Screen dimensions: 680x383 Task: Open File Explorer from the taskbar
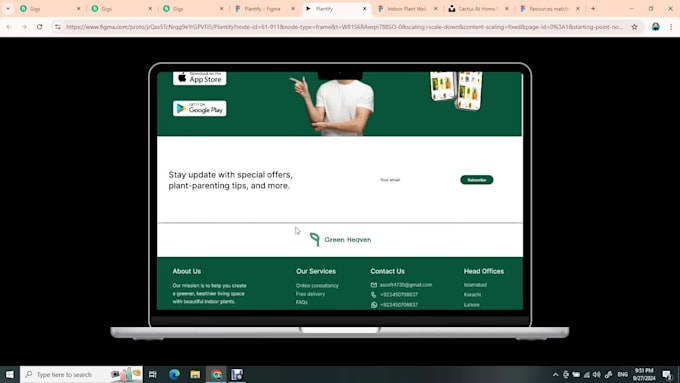(x=195, y=374)
